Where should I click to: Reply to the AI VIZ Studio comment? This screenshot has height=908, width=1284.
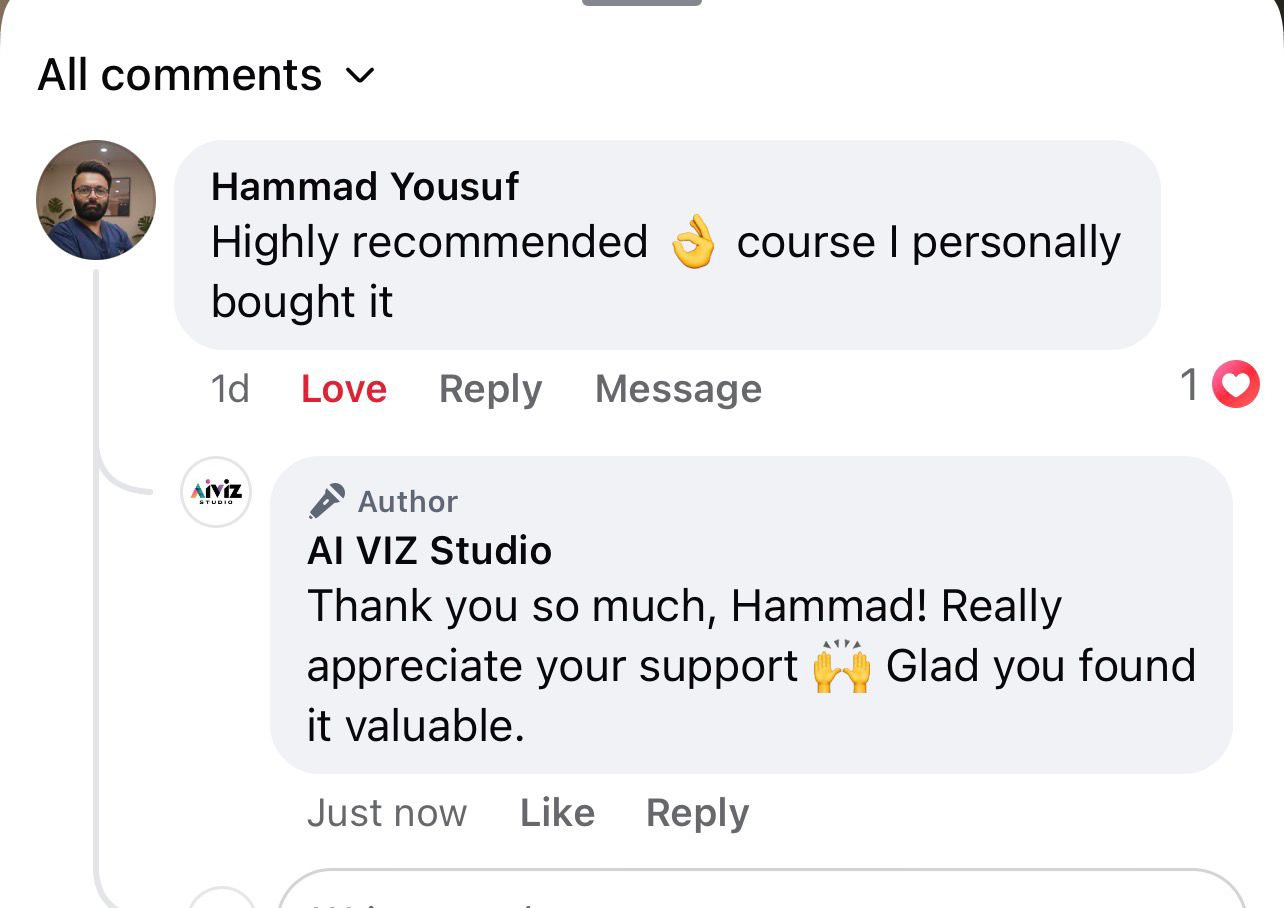pyautogui.click(x=697, y=813)
